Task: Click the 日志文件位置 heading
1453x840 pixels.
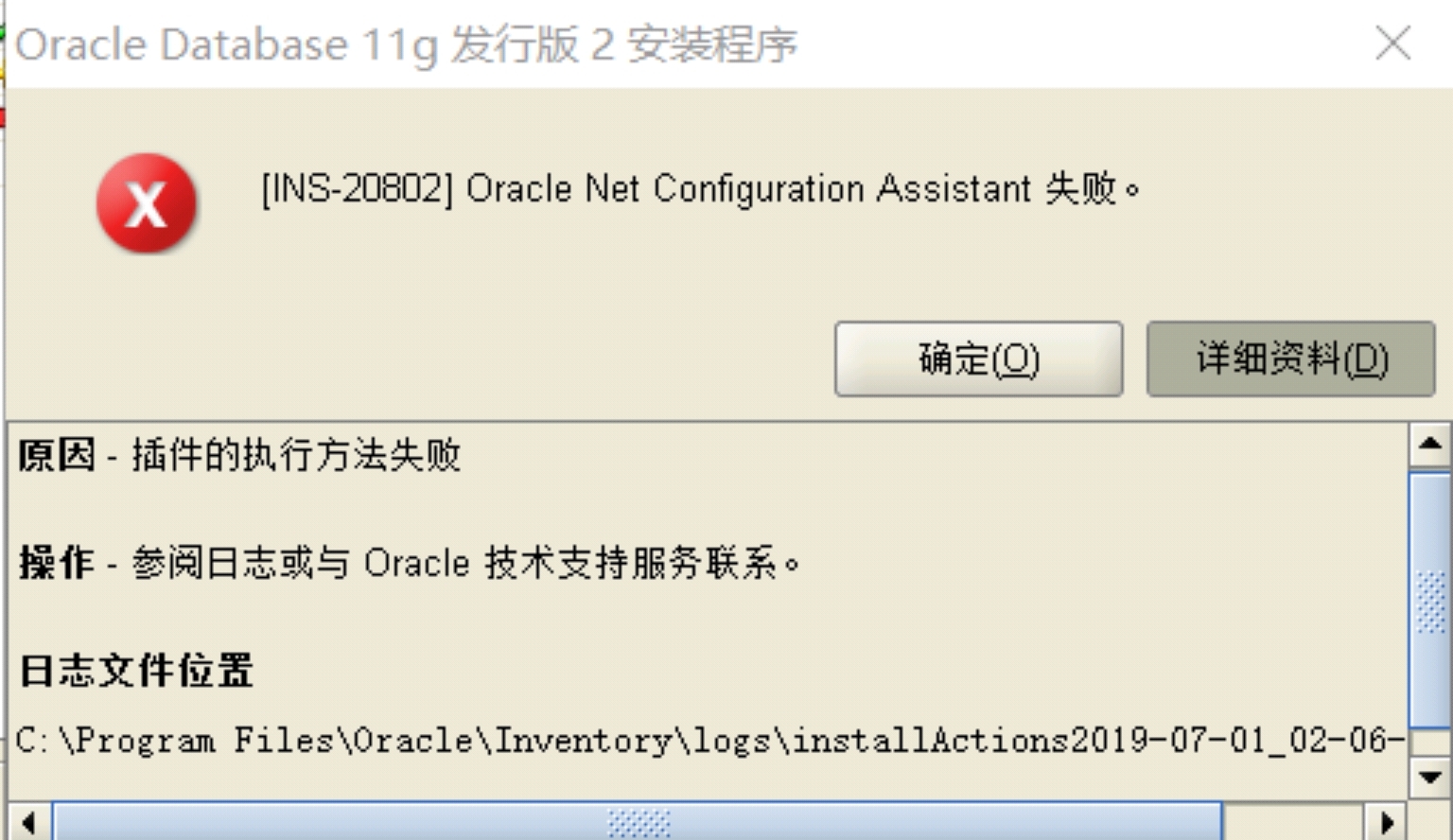Action: click(x=136, y=671)
